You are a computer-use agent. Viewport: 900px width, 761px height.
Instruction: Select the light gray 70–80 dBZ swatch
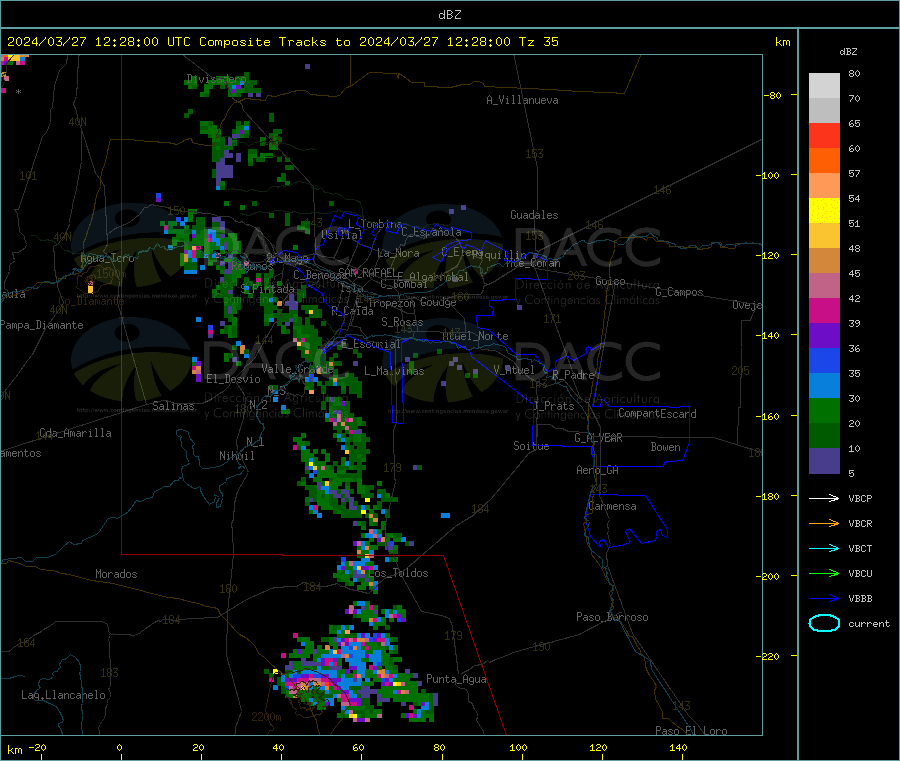pyautogui.click(x=824, y=86)
